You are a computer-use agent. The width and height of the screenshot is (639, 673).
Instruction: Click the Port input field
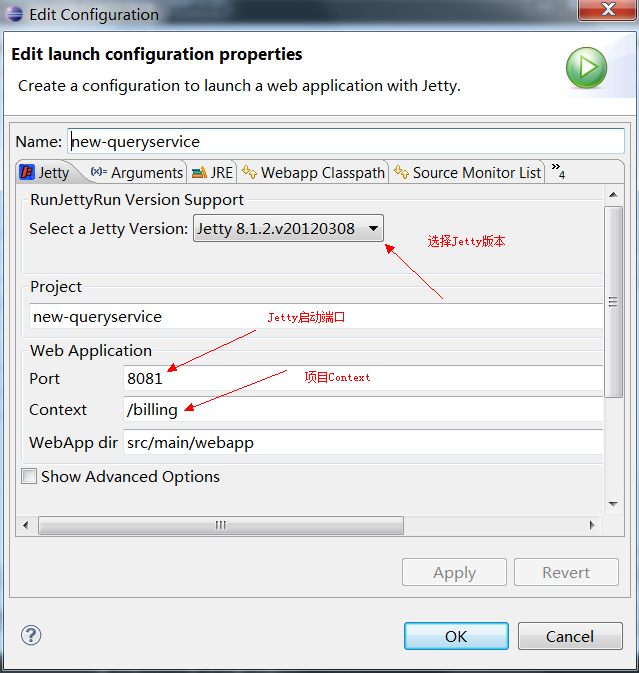point(363,378)
